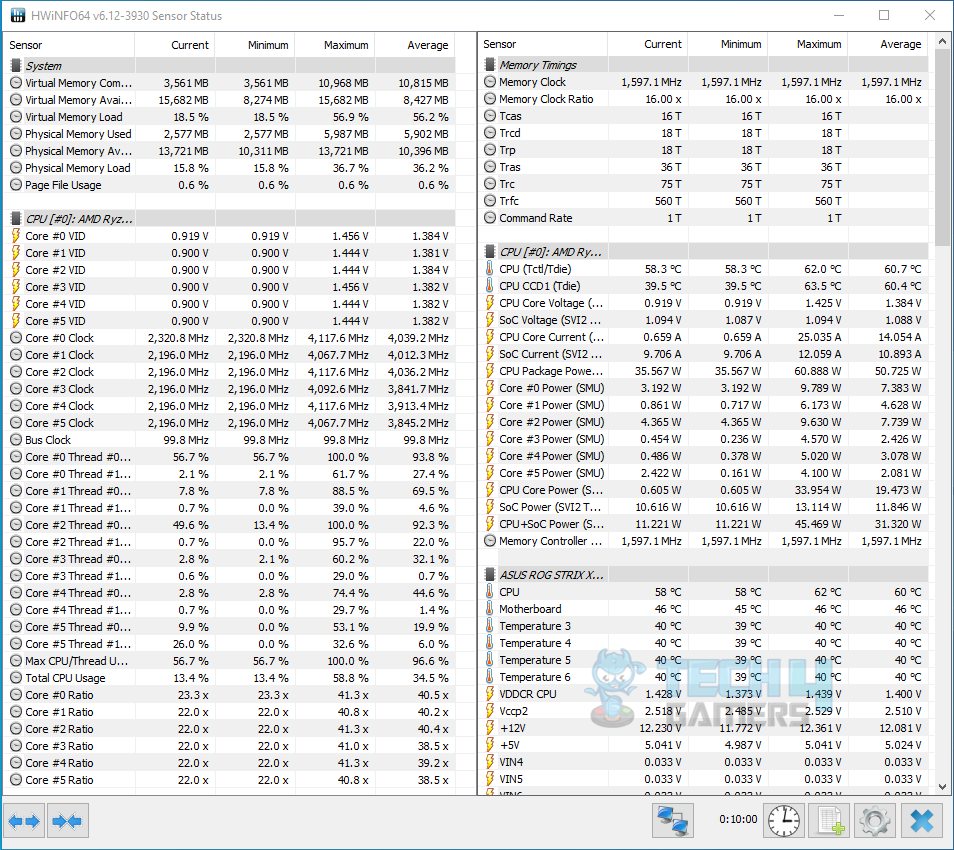The height and width of the screenshot is (850, 954).
Task: Click the System group chip icon
Action: pos(16,66)
